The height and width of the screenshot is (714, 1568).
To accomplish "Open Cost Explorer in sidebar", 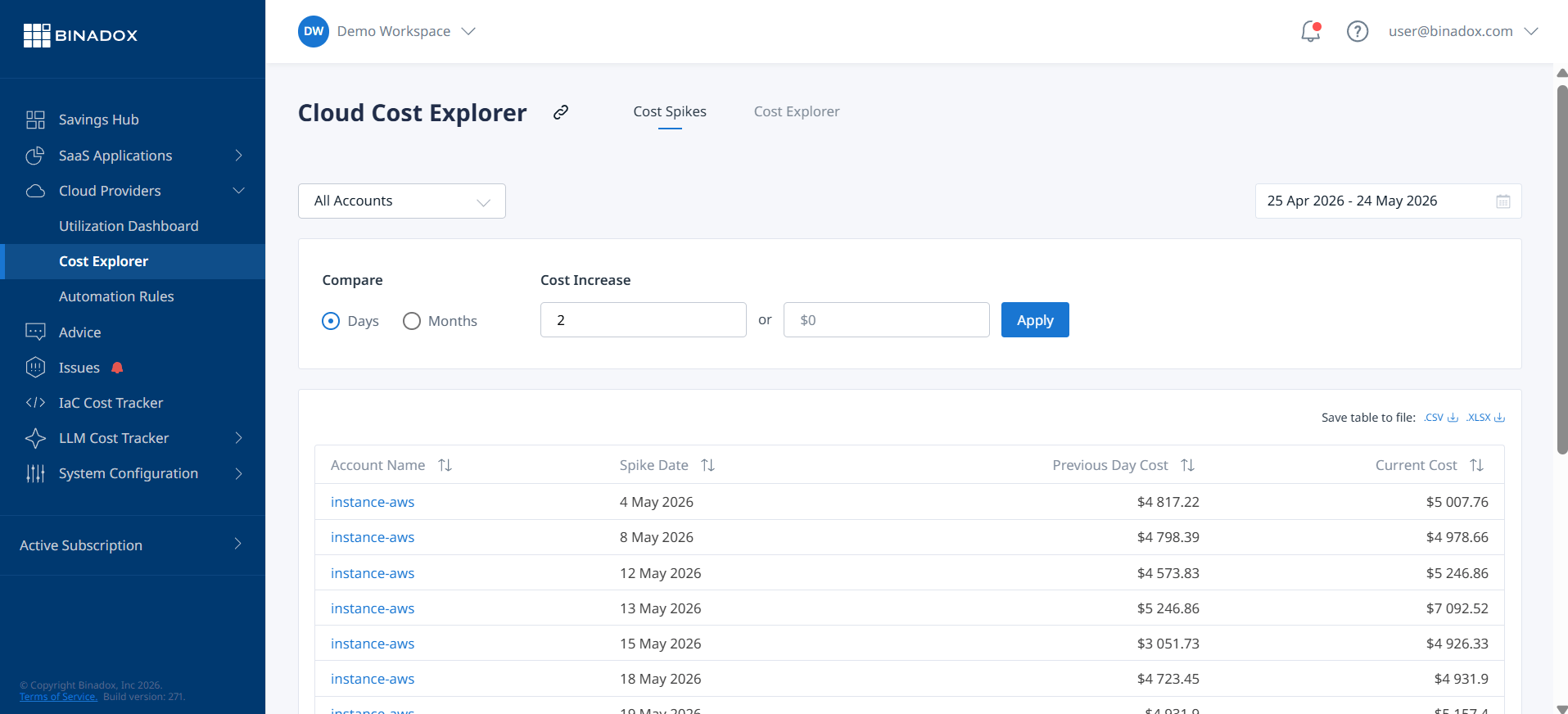I will pos(133,261).
